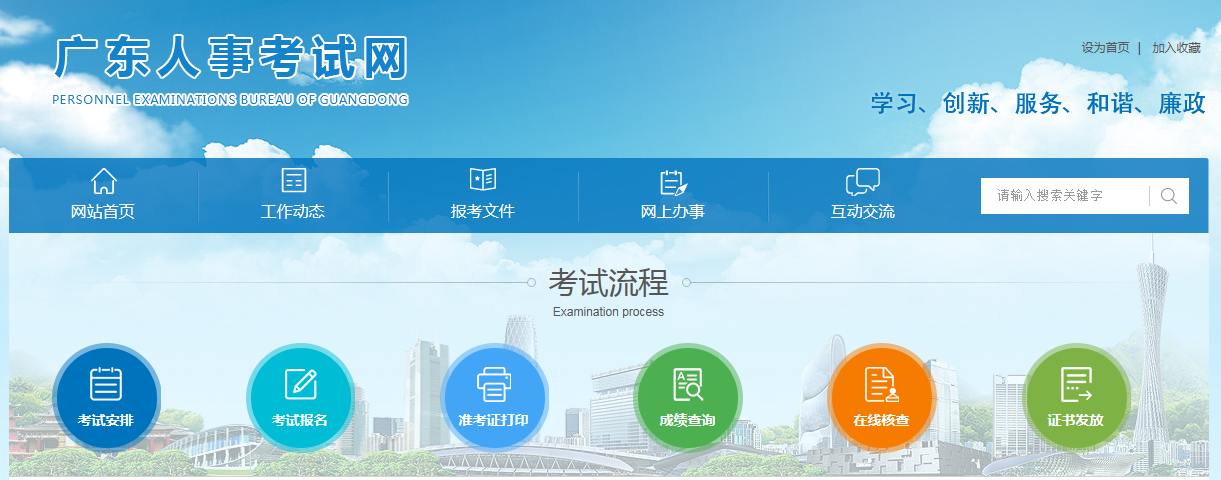Open the 准考证打印 printer circle
1221x480 pixels.
pyautogui.click(x=494, y=396)
